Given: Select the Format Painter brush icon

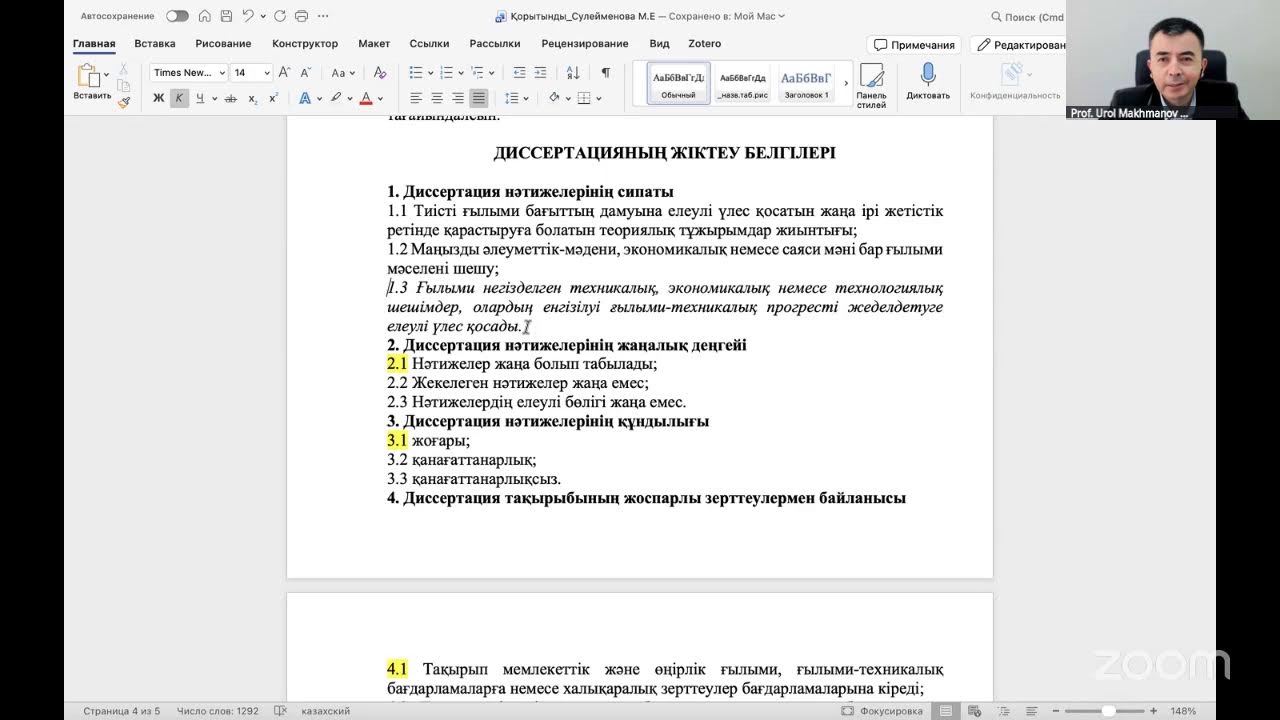Looking at the screenshot, I should point(123,101).
